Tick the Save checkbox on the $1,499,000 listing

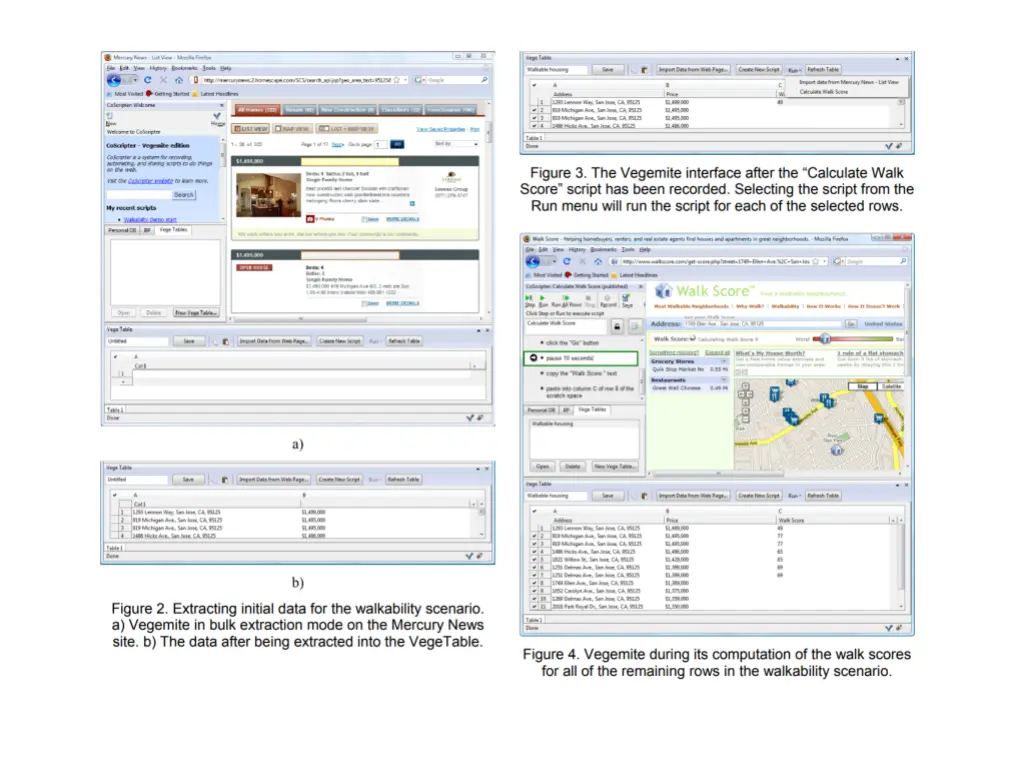pyautogui.click(x=364, y=219)
